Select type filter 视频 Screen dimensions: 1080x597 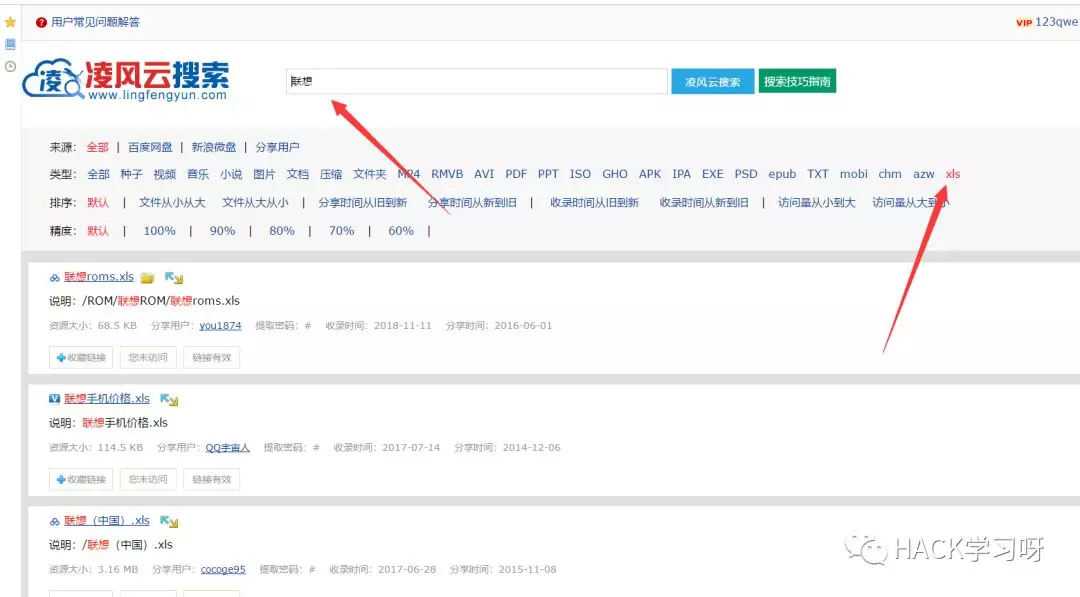tap(165, 174)
